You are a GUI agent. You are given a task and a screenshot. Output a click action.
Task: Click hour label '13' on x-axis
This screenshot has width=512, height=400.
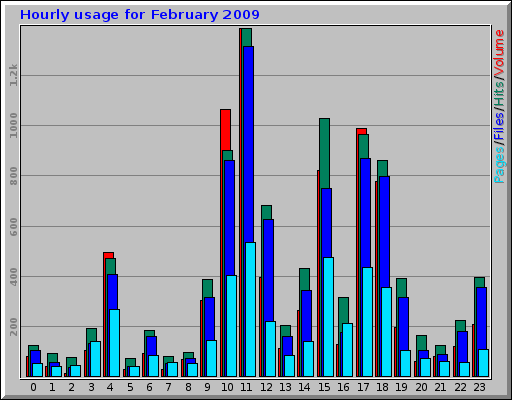pyautogui.click(x=285, y=387)
